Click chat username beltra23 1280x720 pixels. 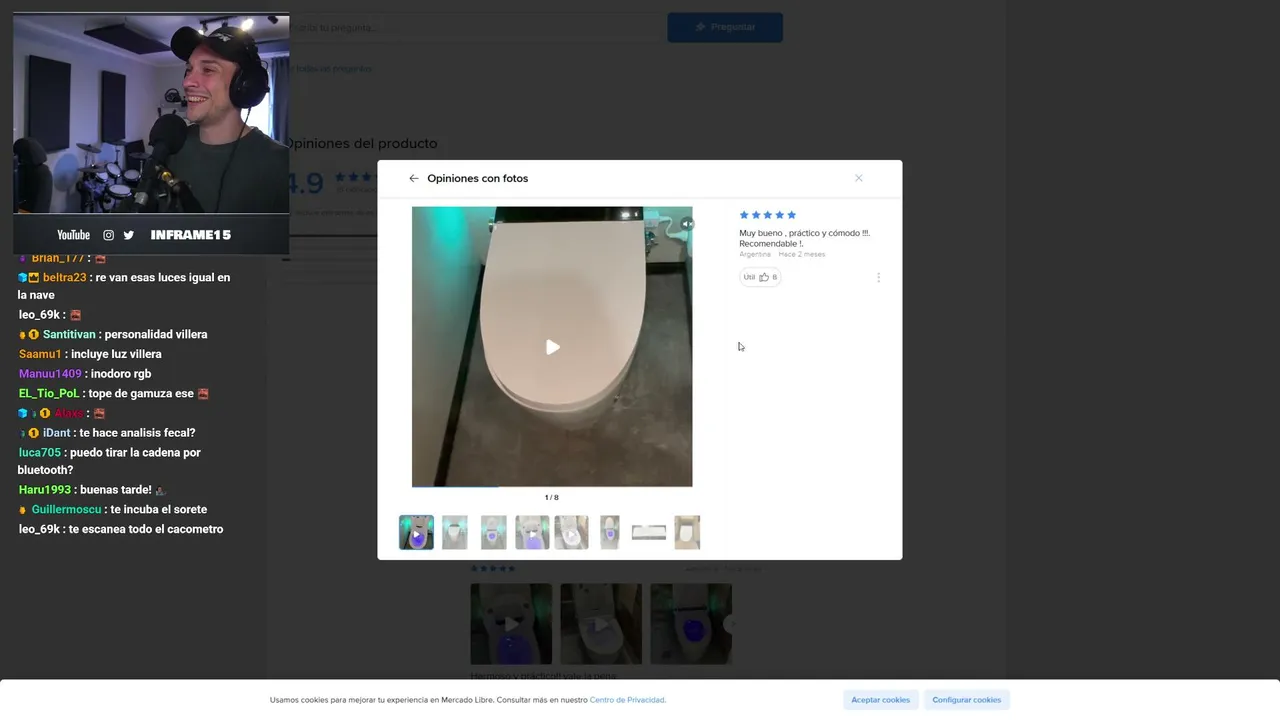(65, 277)
